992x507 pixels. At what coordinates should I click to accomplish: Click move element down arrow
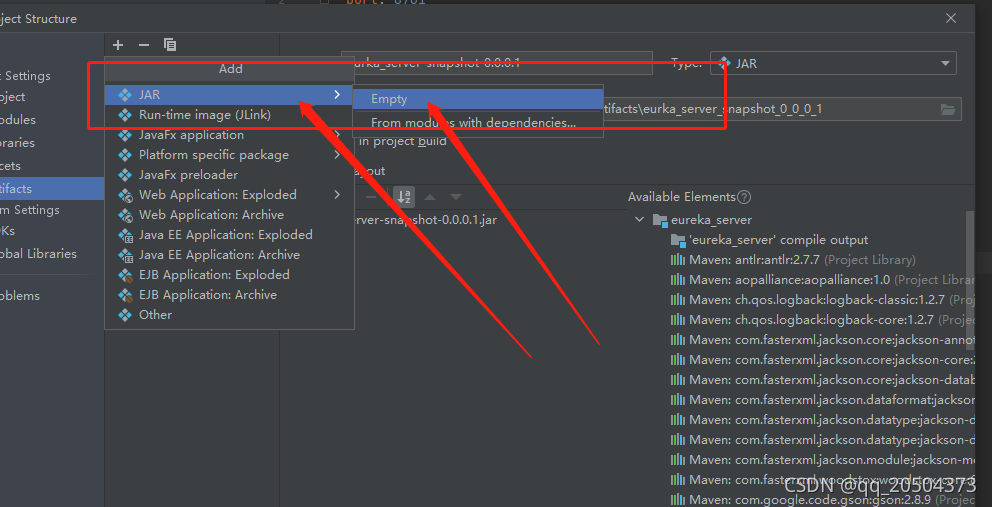tap(456, 197)
